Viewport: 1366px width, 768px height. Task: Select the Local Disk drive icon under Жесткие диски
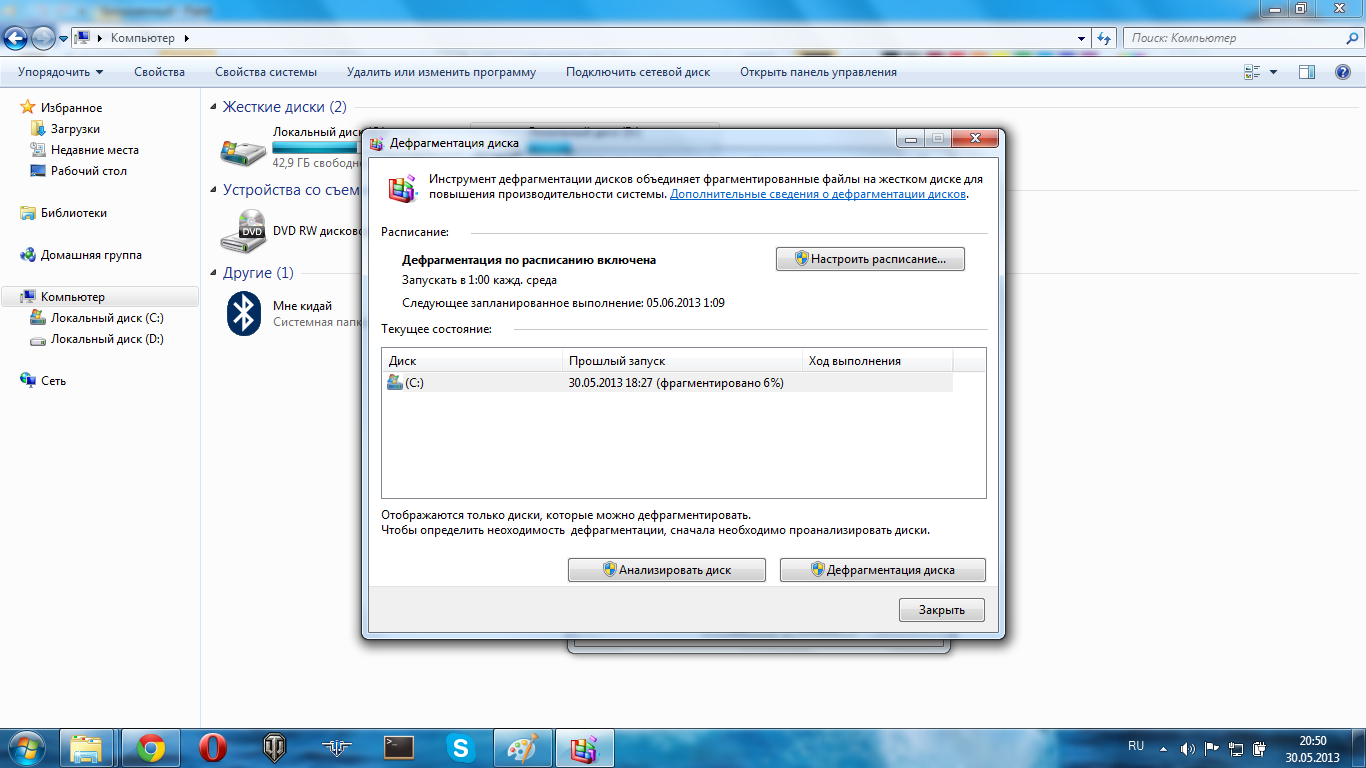(x=243, y=151)
